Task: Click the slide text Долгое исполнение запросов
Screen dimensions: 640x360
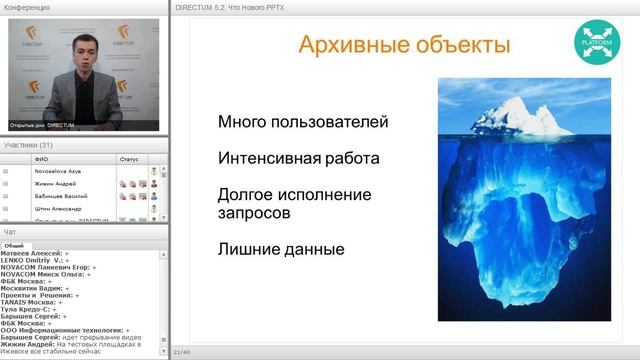Action: tap(294, 203)
